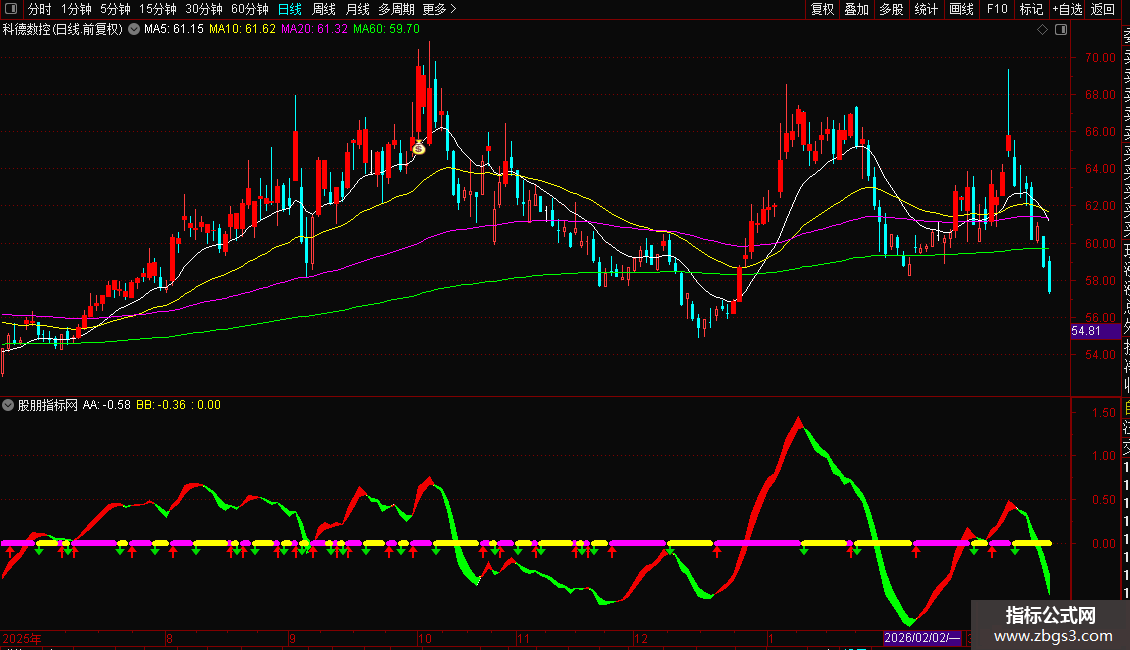Viewport: 1130px width, 650px height.
Task: Select the 60分钟 period tab
Action: pyautogui.click(x=250, y=9)
